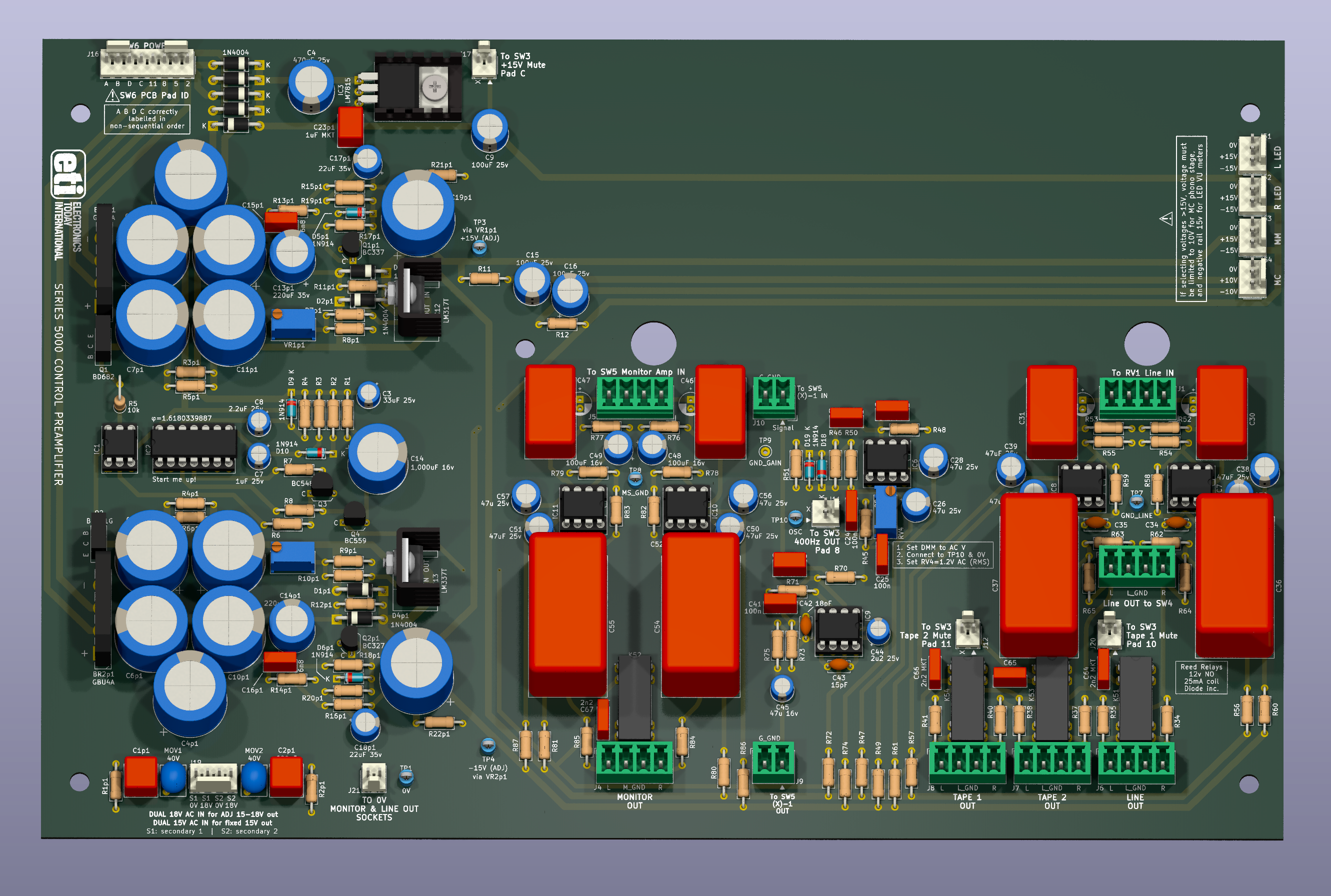
Task: Click the "MOV1 40V" label
Action: 173,754
